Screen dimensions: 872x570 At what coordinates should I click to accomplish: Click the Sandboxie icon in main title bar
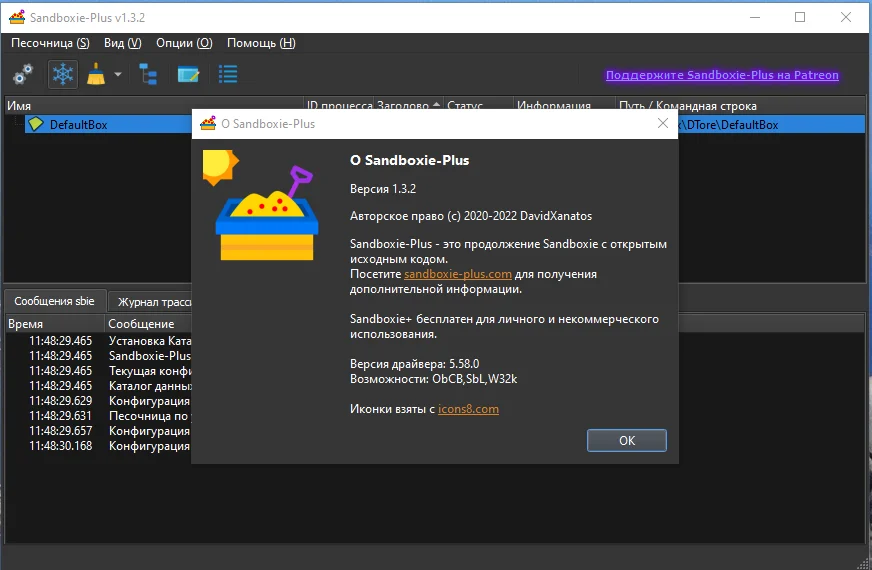pos(17,17)
